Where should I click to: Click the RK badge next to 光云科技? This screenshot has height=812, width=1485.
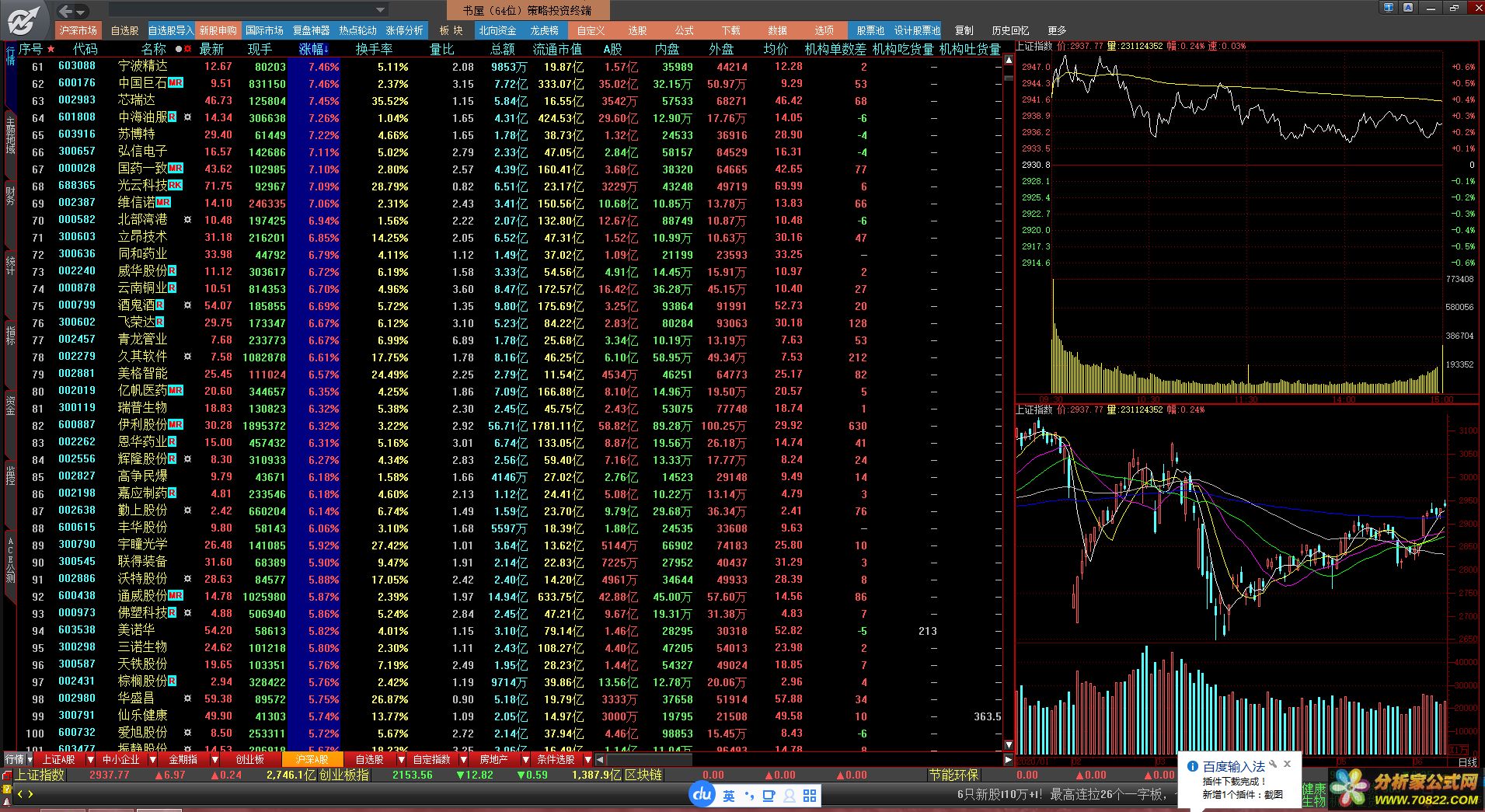pyautogui.click(x=176, y=186)
